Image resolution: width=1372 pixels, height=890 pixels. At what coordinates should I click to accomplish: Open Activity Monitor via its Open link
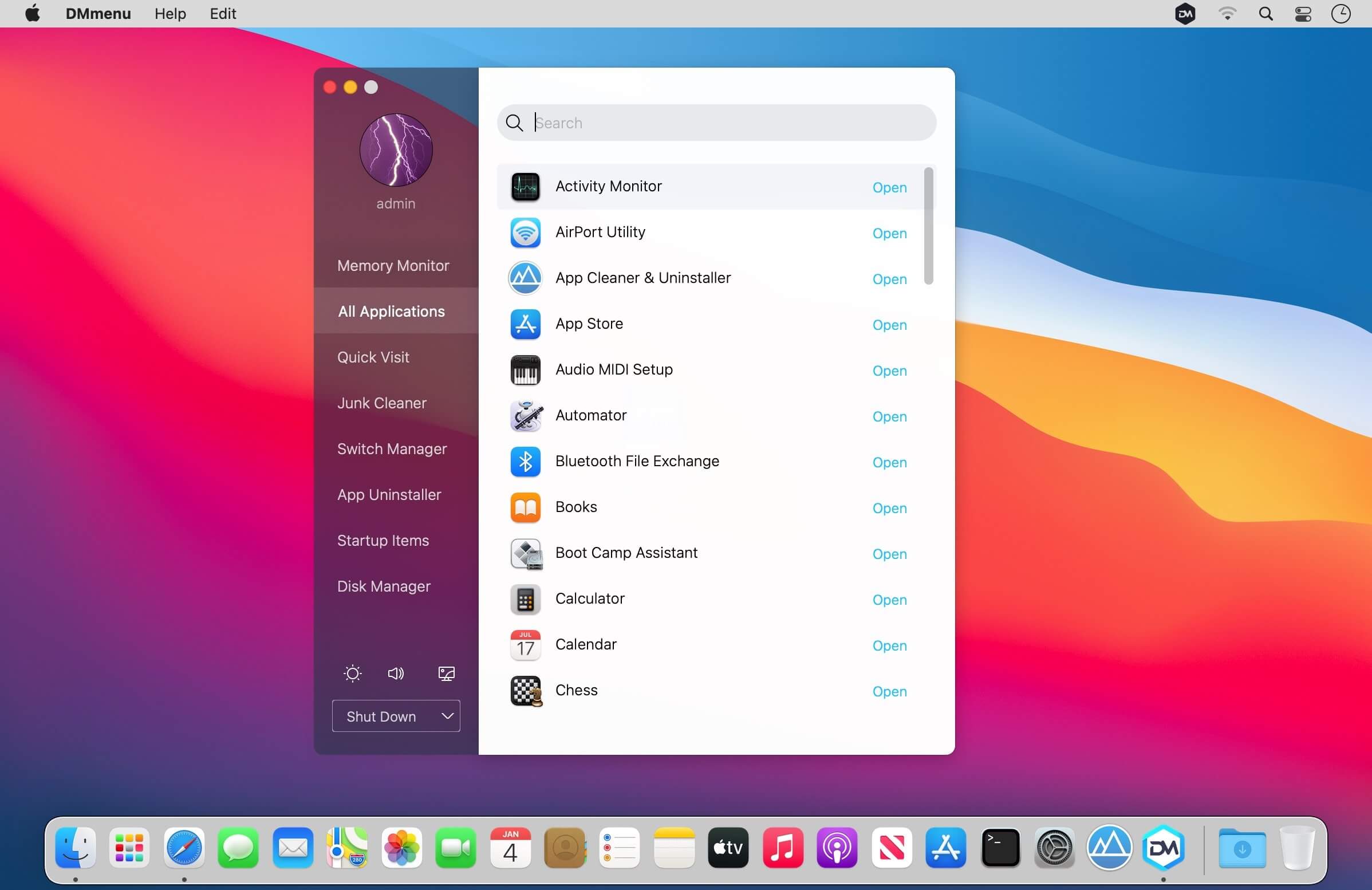[x=889, y=188]
